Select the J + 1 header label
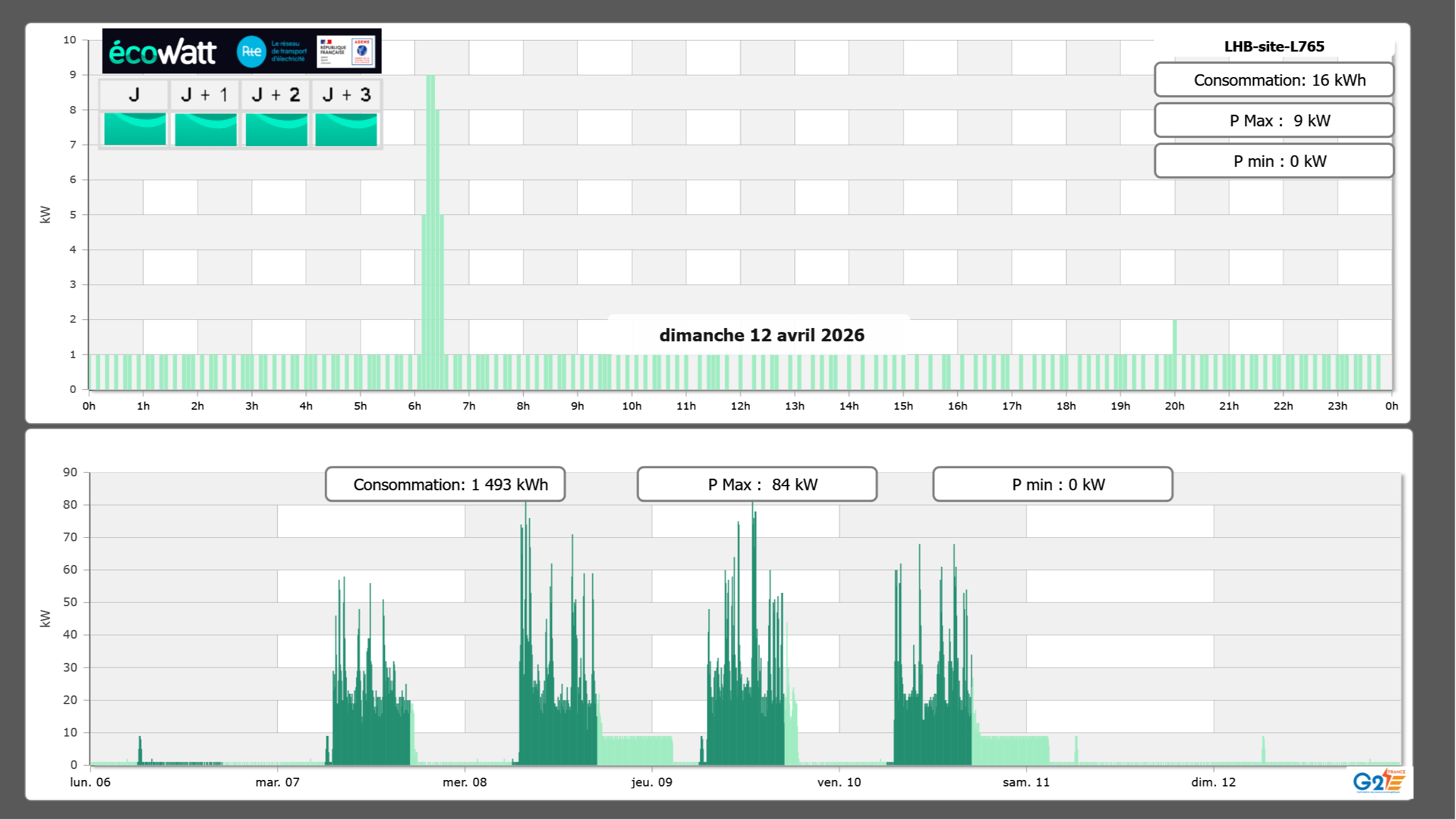Viewport: 1456px width, 820px height. tap(205, 95)
